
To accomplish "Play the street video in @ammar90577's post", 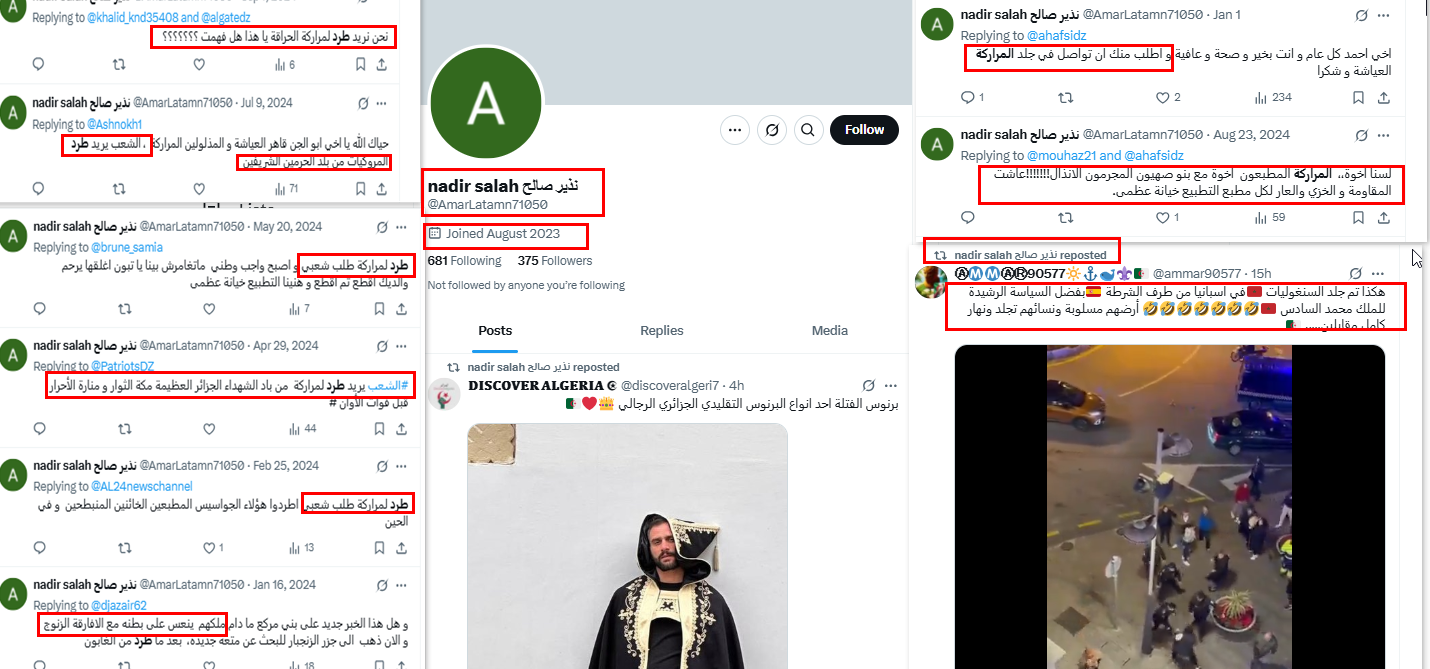I will click(x=1169, y=507).
